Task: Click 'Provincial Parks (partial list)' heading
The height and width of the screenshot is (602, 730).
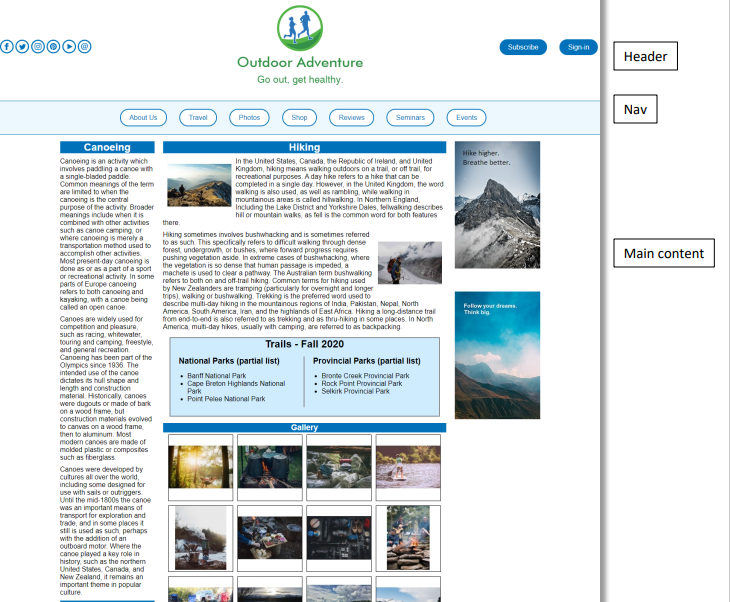Action: click(x=366, y=361)
